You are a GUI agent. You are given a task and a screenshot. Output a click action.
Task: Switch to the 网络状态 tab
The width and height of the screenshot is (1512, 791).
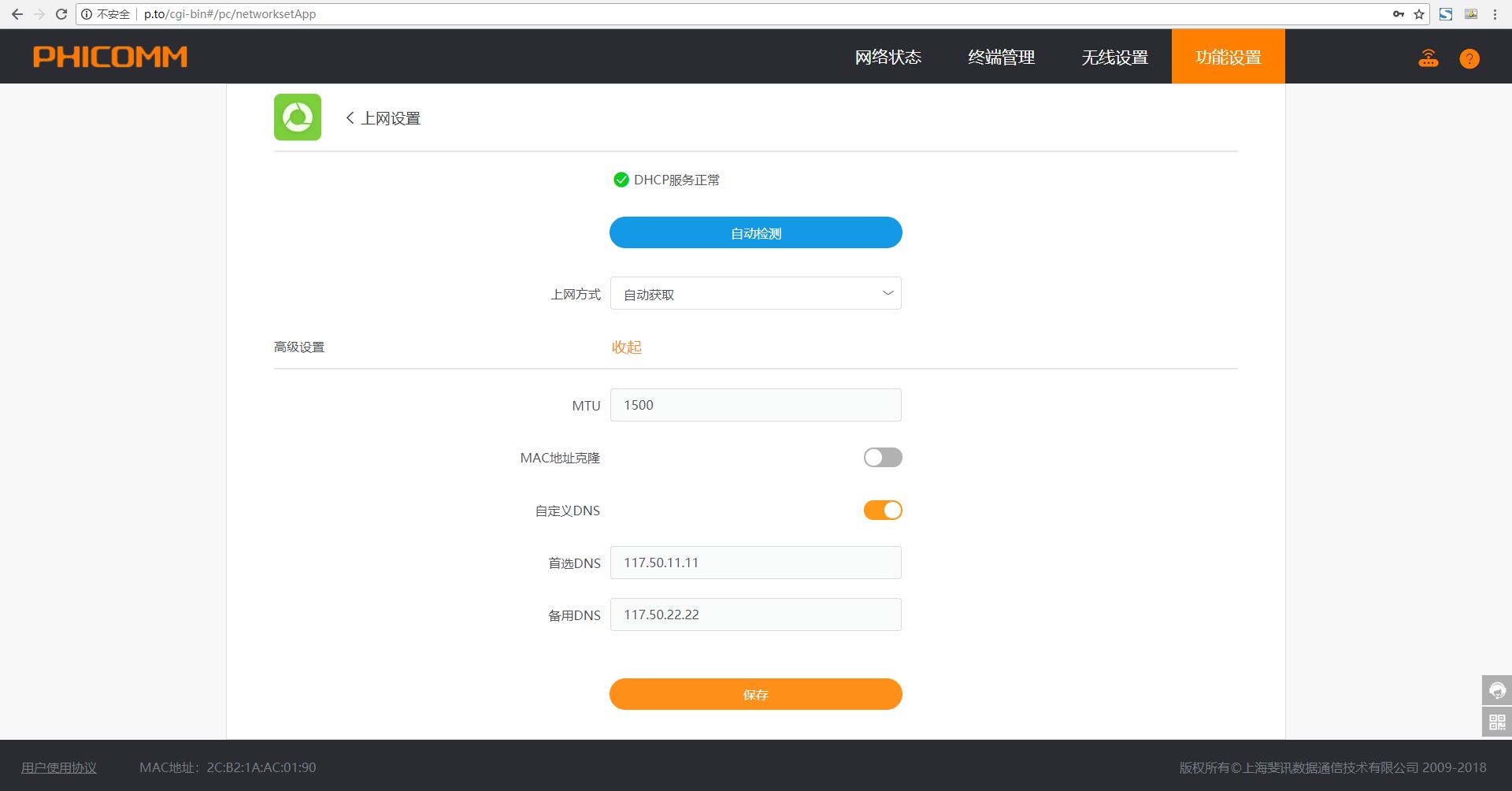click(x=888, y=57)
